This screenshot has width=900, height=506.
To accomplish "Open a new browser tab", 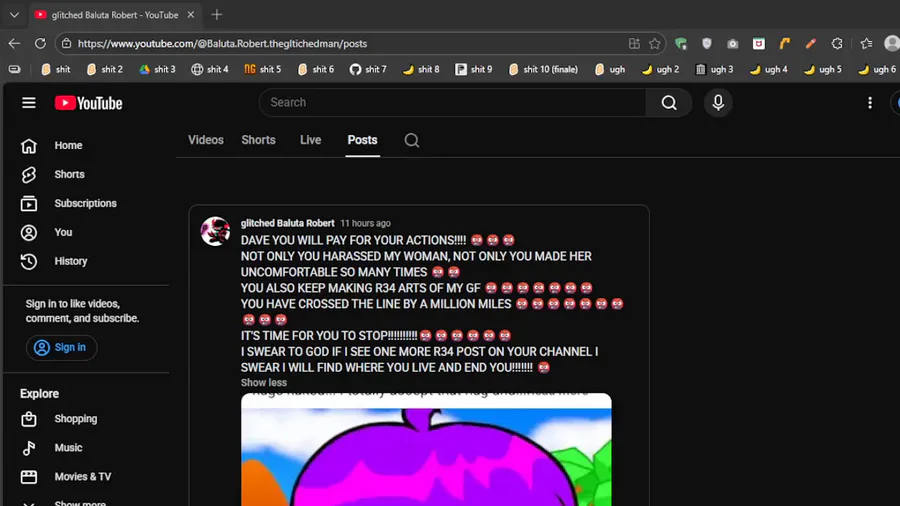I will [x=216, y=15].
